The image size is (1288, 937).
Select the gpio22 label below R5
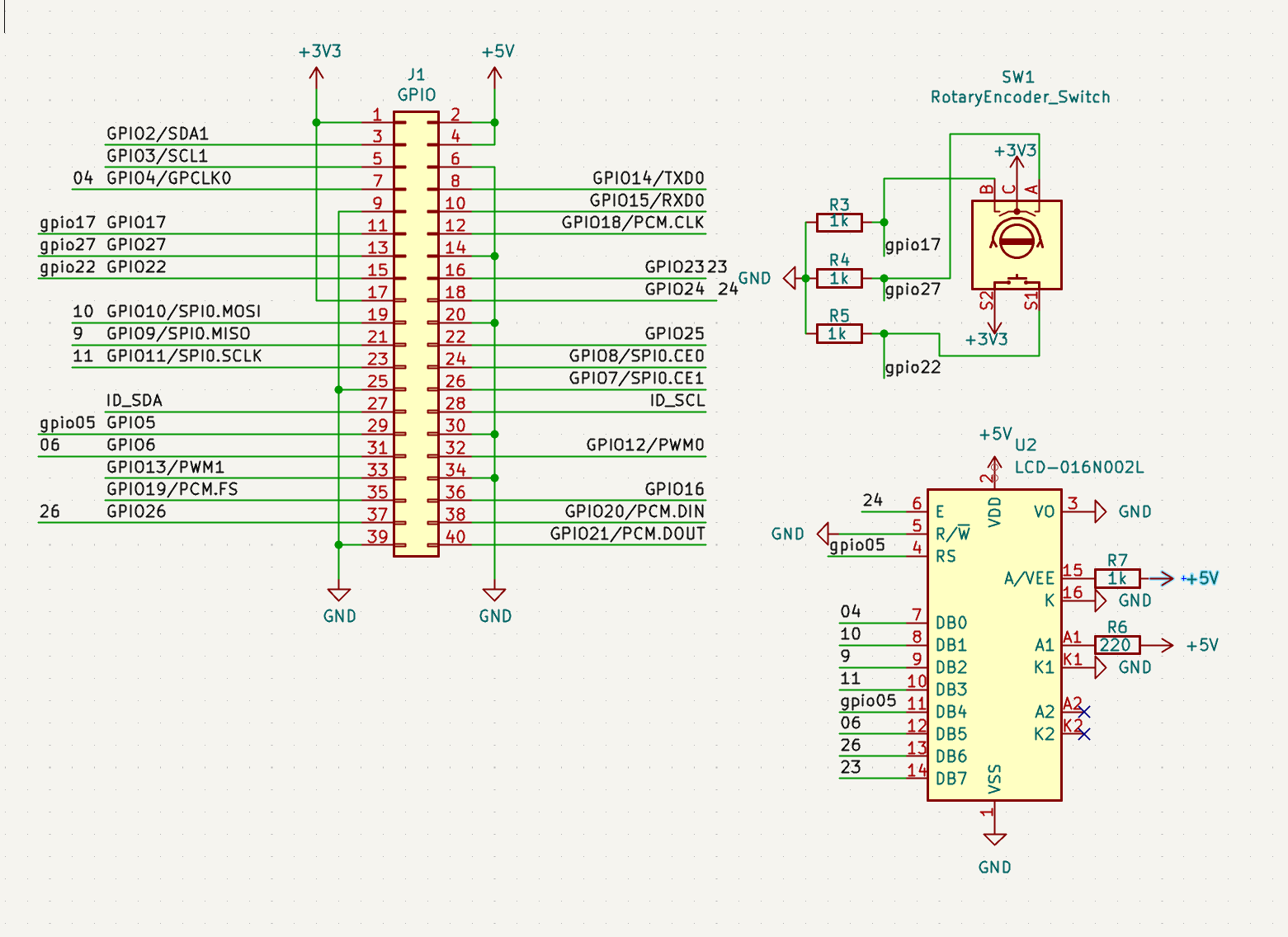[913, 368]
